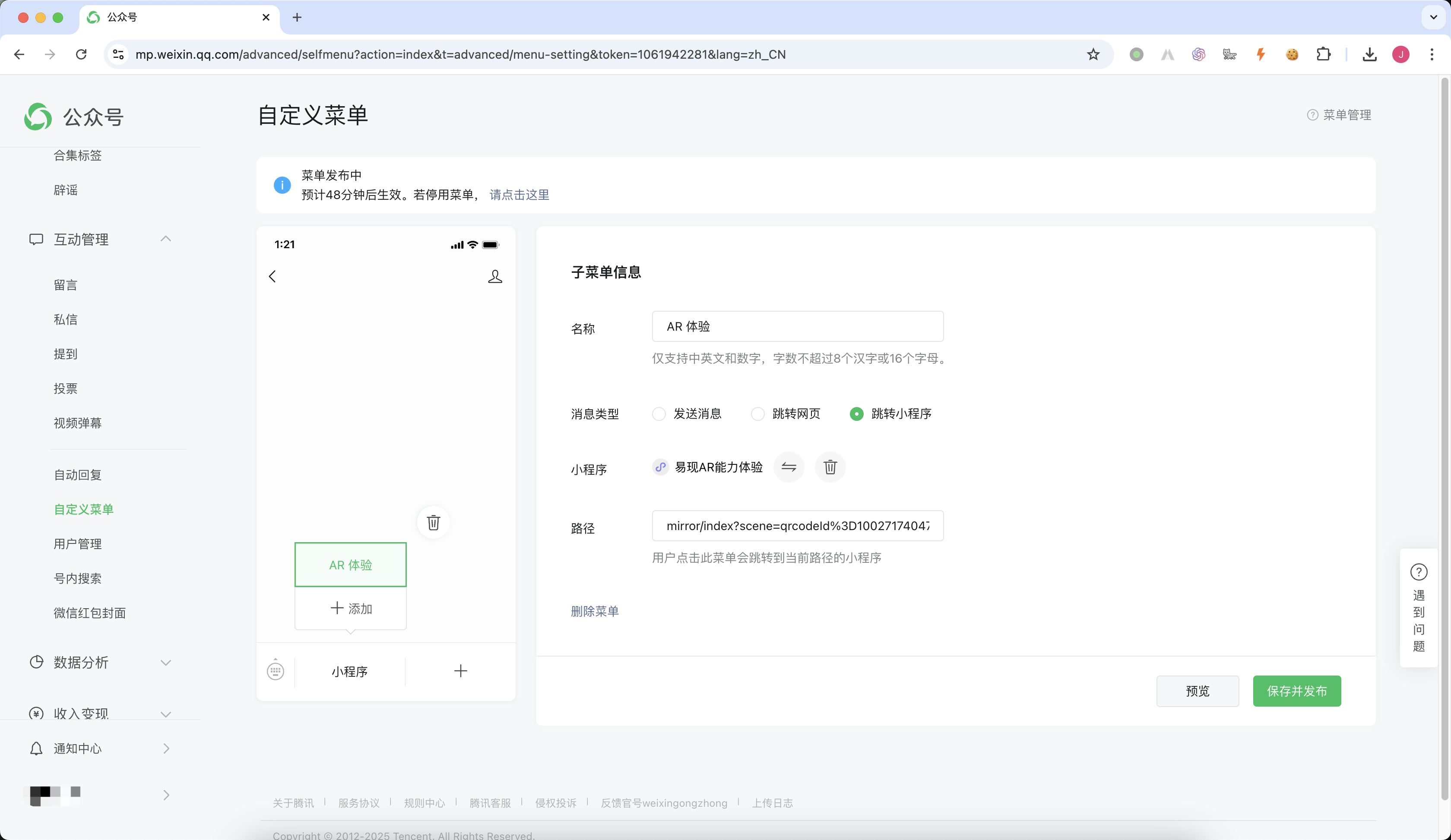Click the 菜单管理 help link
This screenshot has width=1451, height=840.
point(1347,115)
